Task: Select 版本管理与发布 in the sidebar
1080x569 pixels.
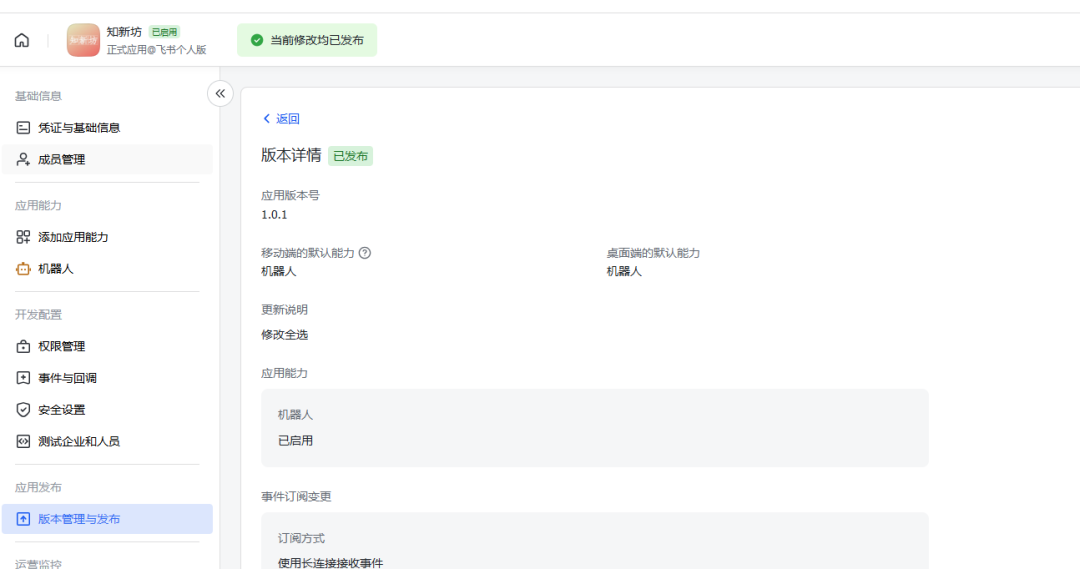Action: pos(79,519)
